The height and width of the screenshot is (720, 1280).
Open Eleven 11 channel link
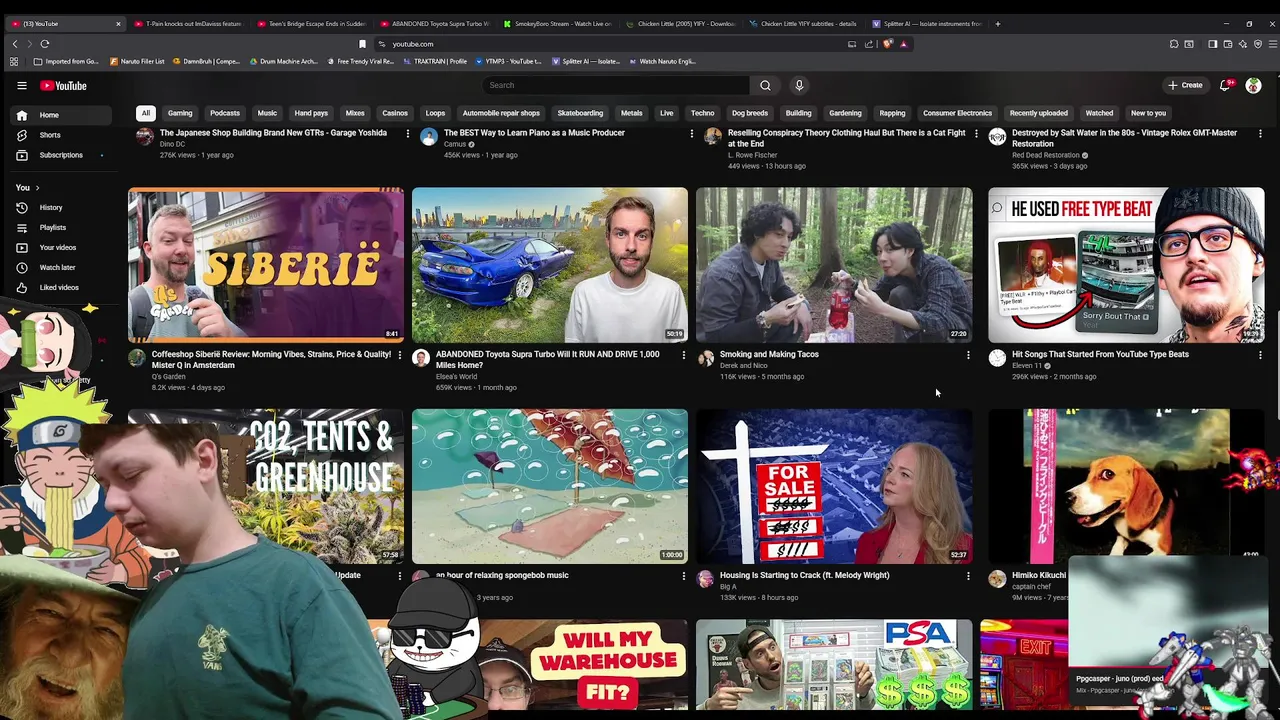coord(1027,366)
